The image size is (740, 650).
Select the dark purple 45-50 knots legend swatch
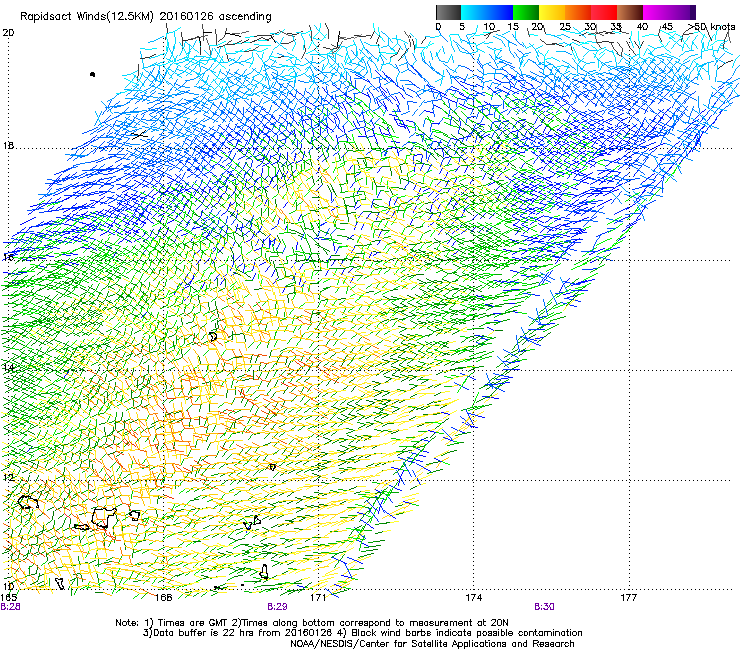(x=682, y=12)
